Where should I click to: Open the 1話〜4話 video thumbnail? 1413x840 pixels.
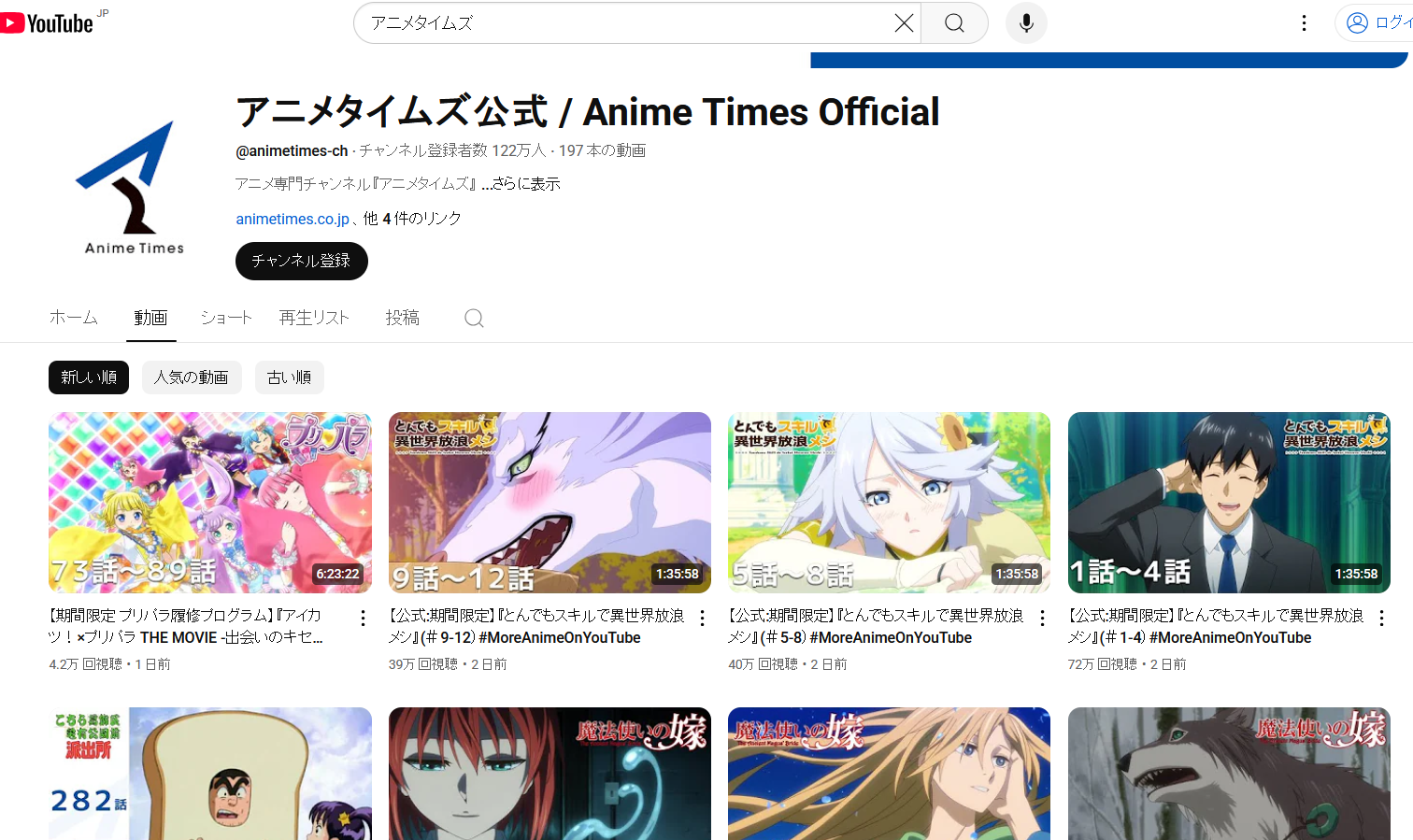click(1228, 503)
